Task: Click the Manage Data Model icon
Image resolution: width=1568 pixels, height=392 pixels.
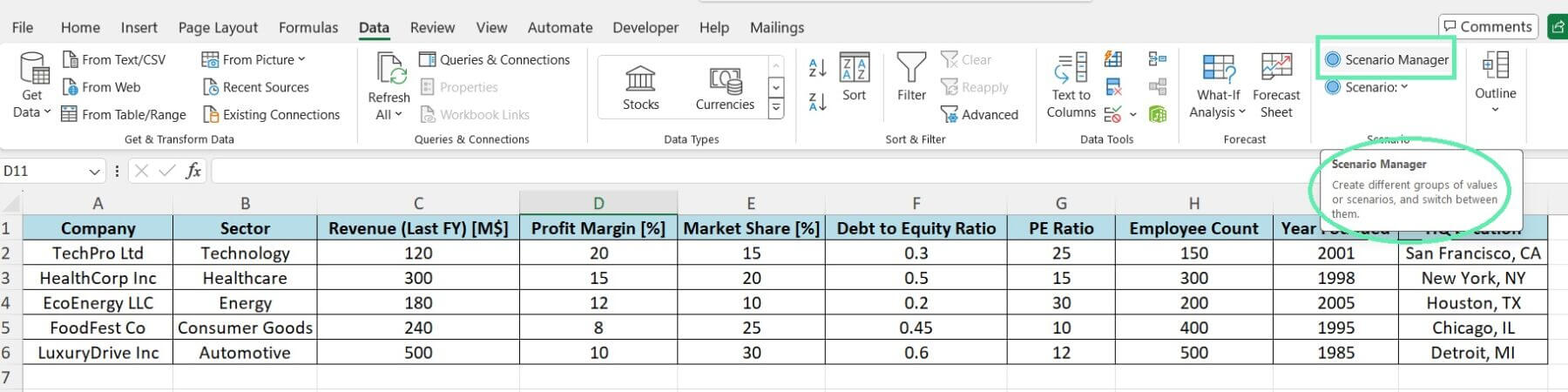Action: (x=1157, y=114)
